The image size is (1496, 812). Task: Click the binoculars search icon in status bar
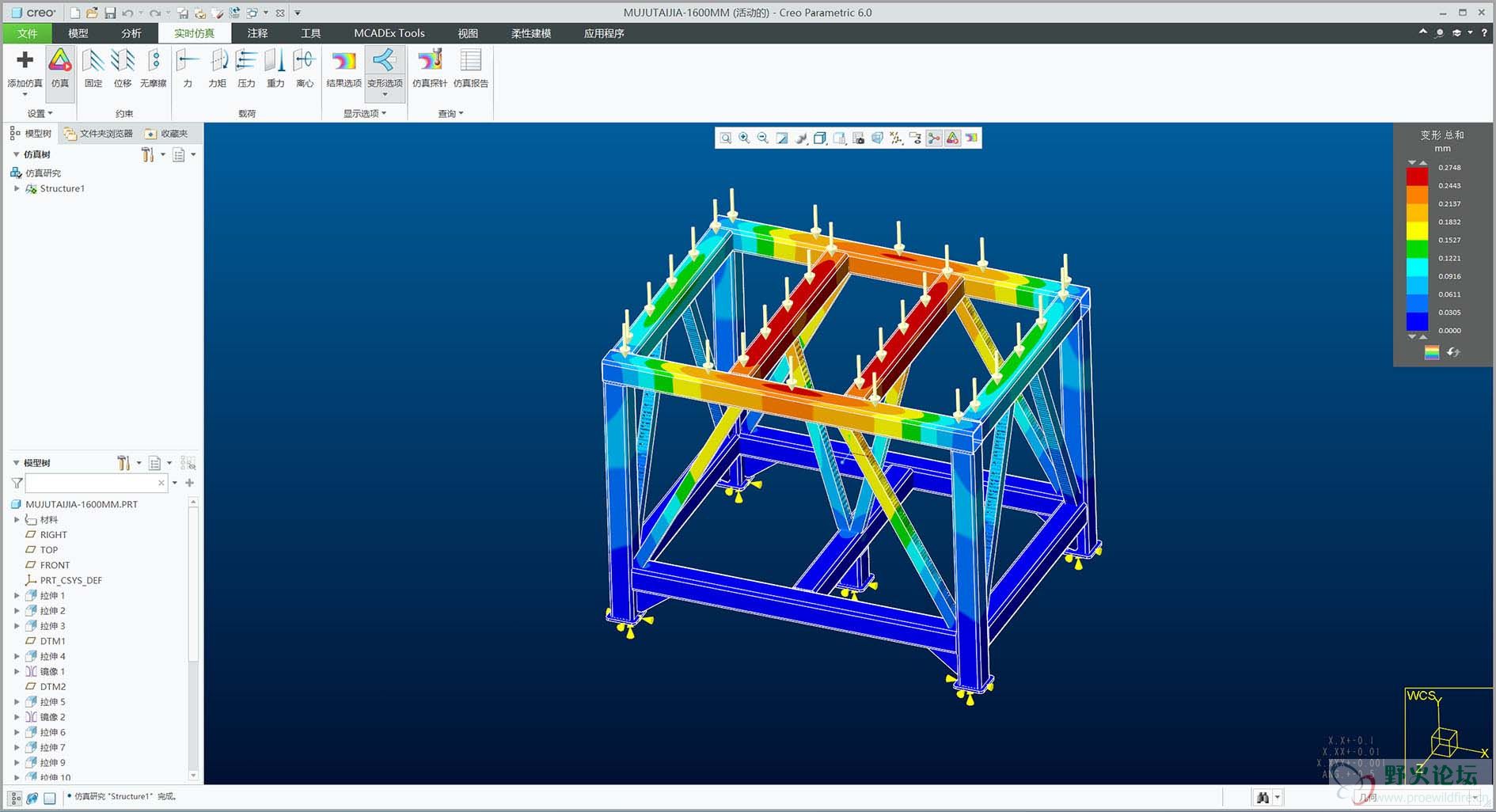1262,798
